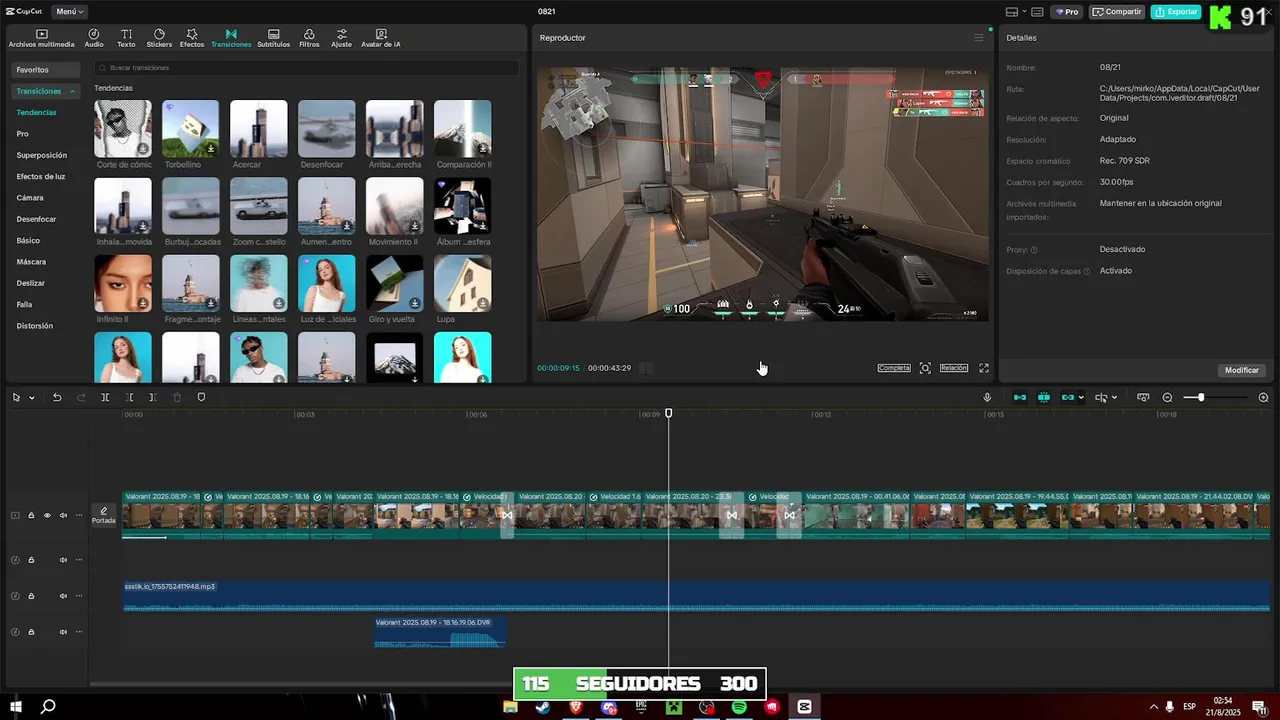The width and height of the screenshot is (1280, 720).
Task: Open Windows Start menu
Action: pos(16,706)
